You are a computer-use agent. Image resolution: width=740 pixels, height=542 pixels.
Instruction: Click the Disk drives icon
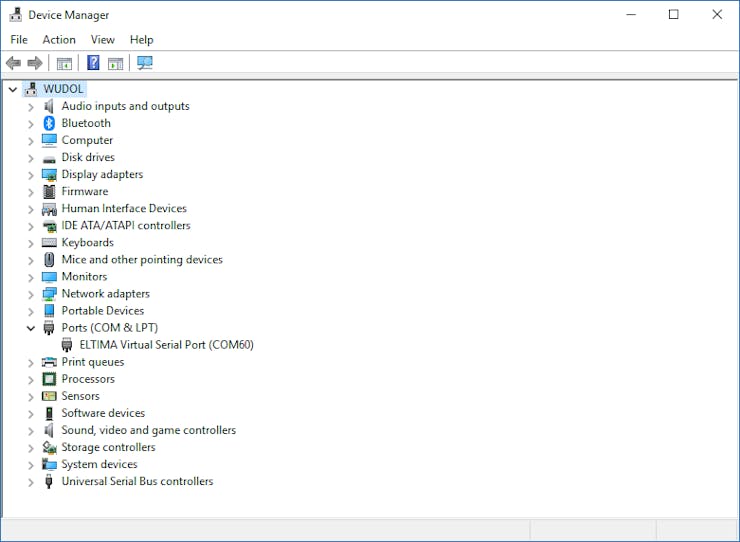(49, 159)
